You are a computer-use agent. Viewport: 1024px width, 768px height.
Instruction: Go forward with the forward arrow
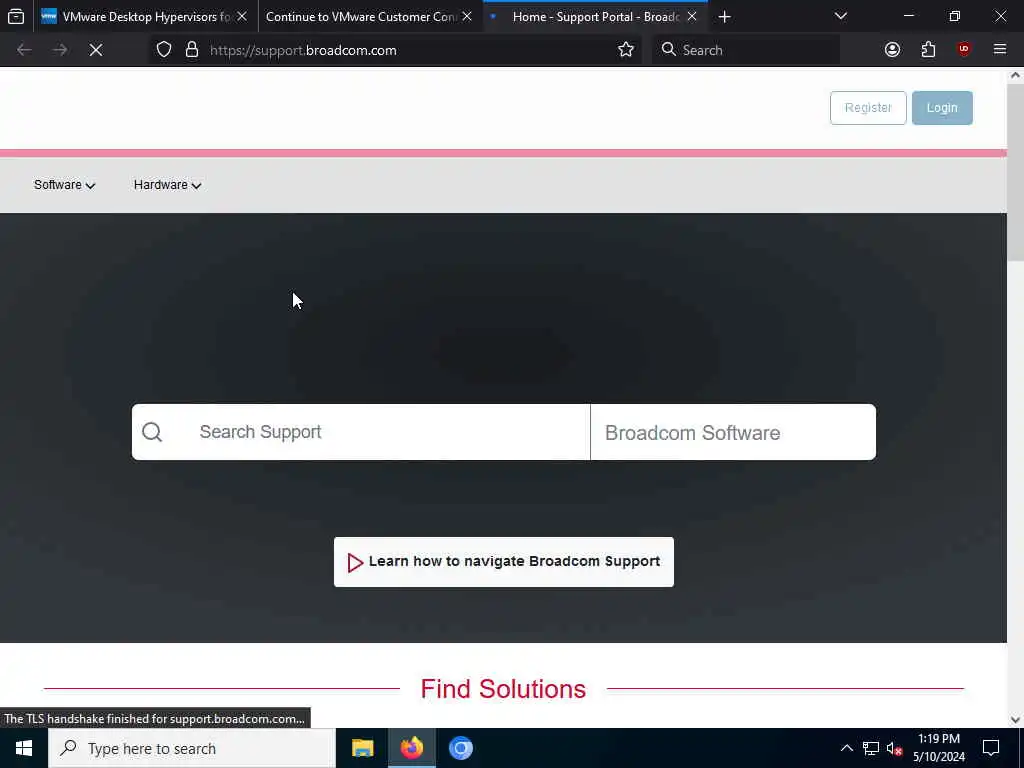pos(60,50)
